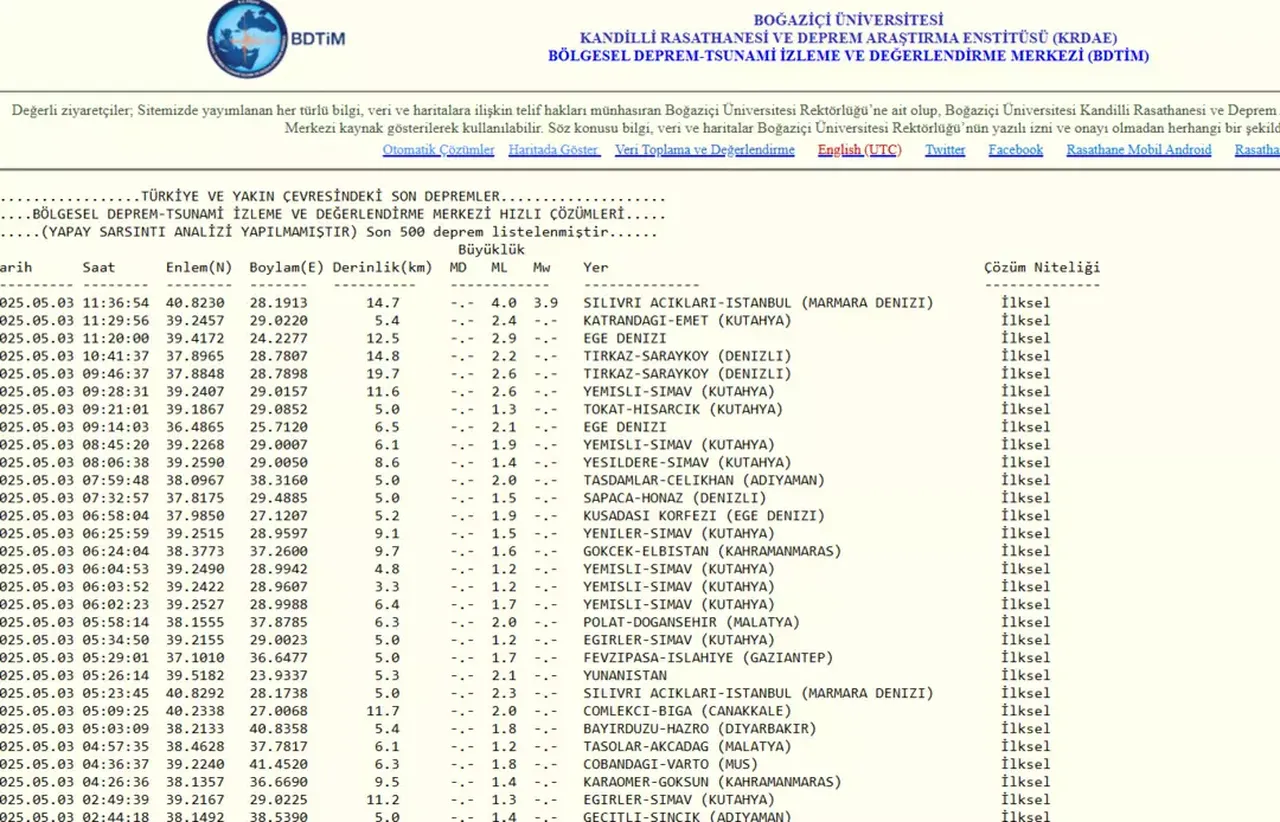
Task: Select the Gokcek-Elbistan (Kahramanmaras) entry
Action: tap(711, 551)
